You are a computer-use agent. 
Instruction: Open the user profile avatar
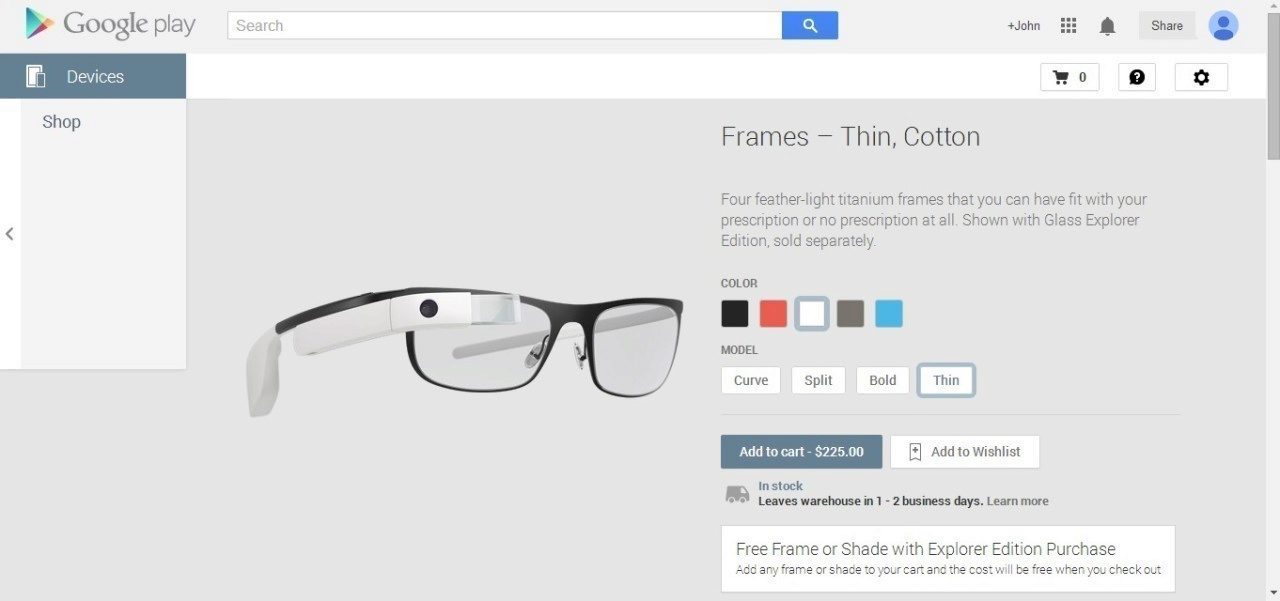click(1223, 26)
